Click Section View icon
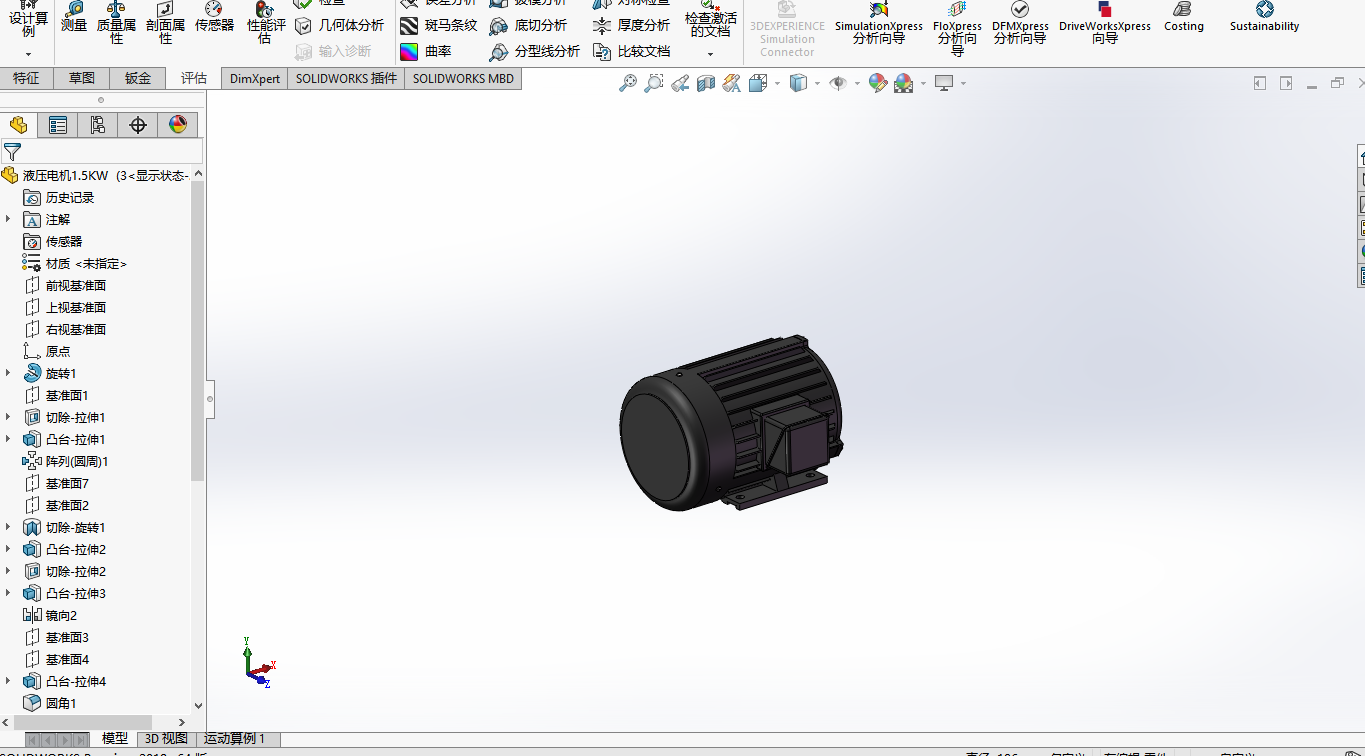 point(706,84)
